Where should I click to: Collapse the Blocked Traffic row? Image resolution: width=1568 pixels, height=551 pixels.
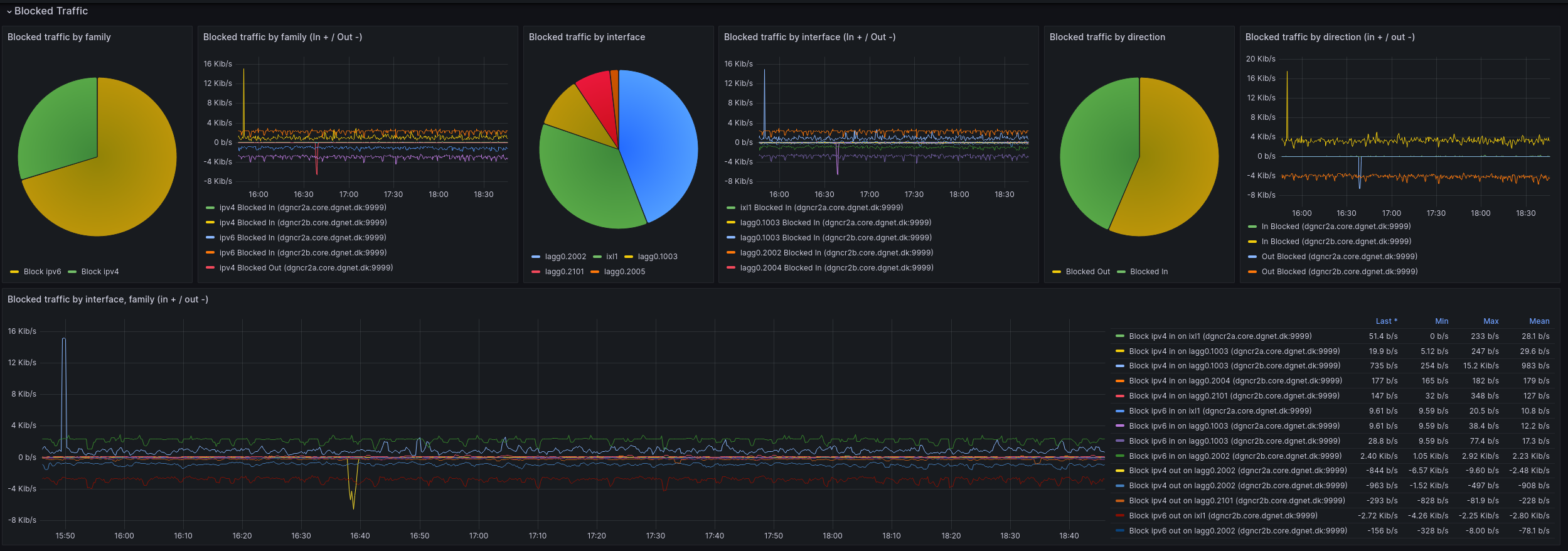click(47, 11)
